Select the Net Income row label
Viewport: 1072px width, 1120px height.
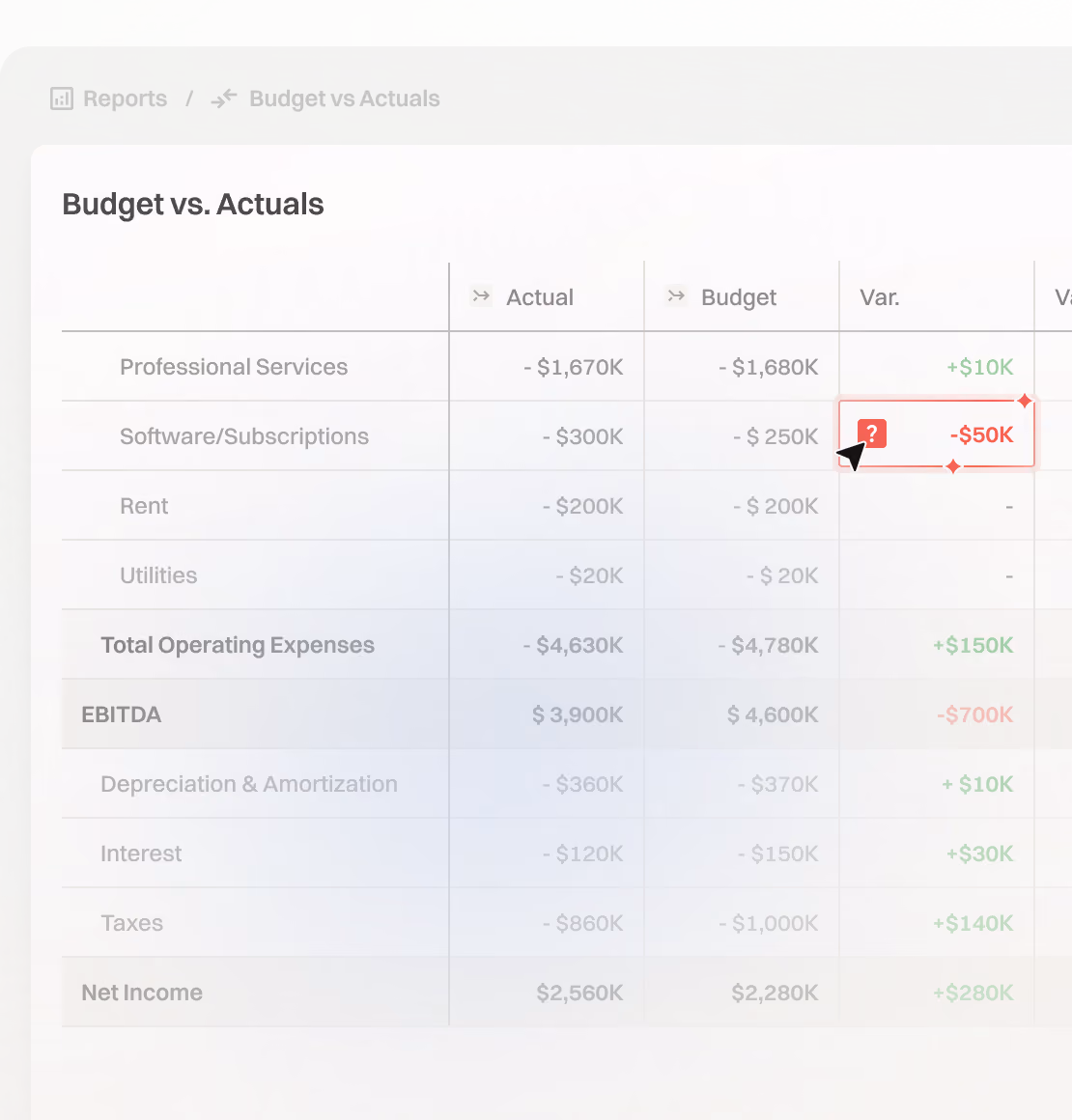tap(142, 993)
